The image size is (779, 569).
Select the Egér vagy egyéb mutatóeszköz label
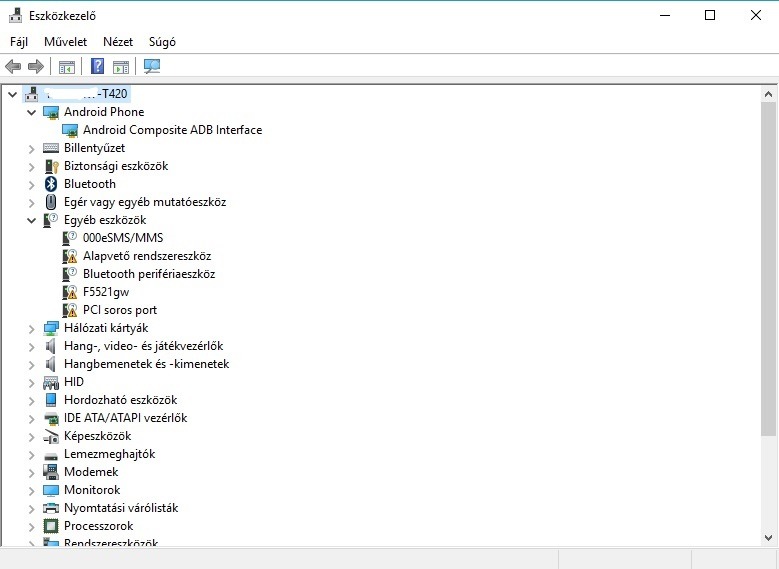pyautogui.click(x=145, y=202)
